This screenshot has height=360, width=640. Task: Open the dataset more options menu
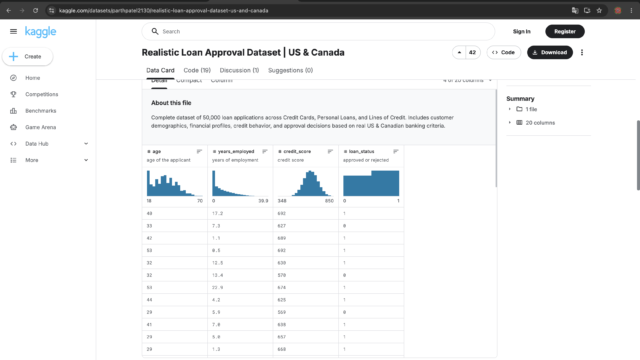coord(582,53)
